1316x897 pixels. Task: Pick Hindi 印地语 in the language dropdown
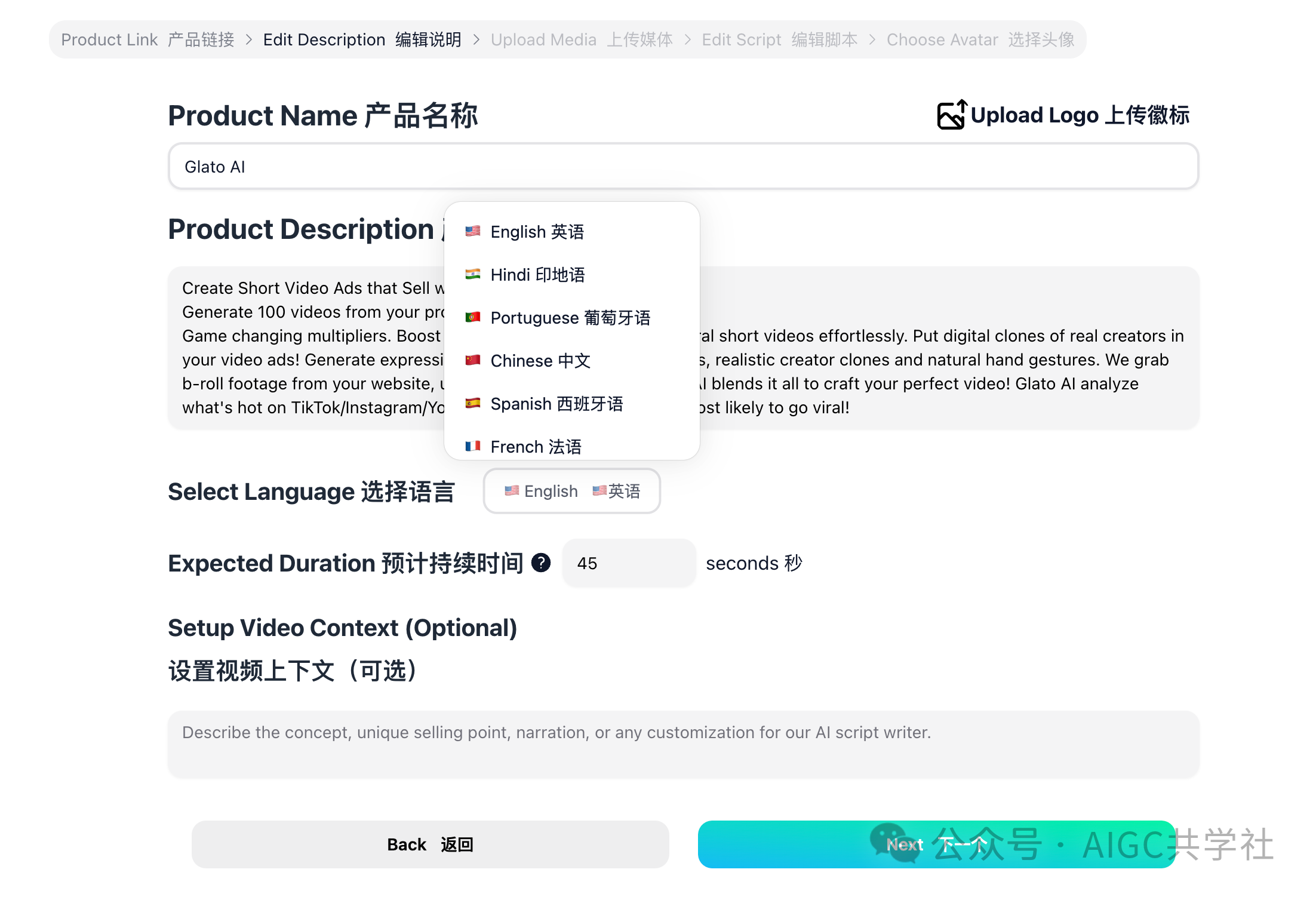[x=537, y=275]
